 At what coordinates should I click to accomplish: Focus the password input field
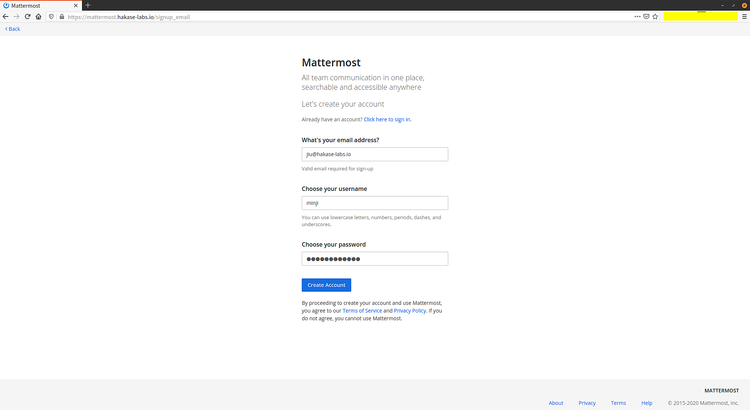tap(375, 259)
